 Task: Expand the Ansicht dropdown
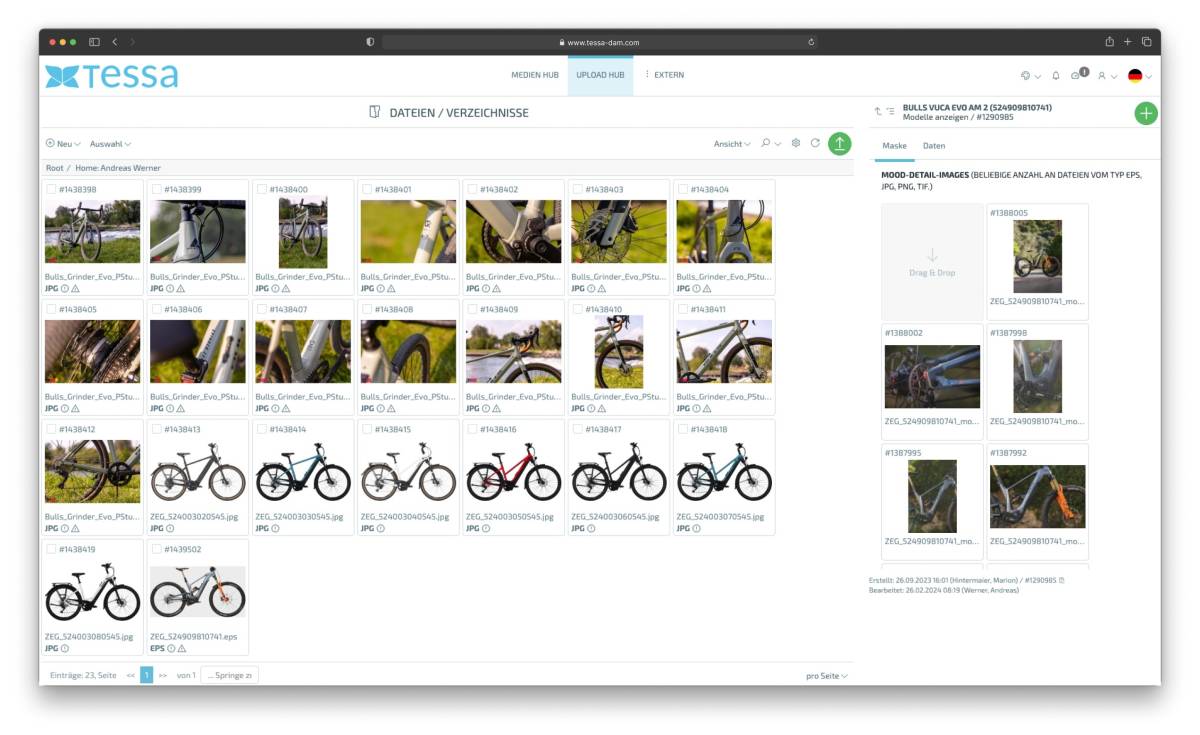pos(732,144)
